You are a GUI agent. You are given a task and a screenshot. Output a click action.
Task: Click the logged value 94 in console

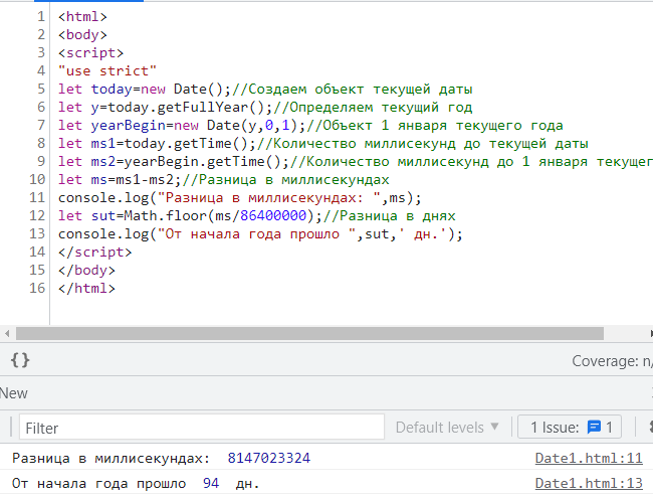point(210,484)
